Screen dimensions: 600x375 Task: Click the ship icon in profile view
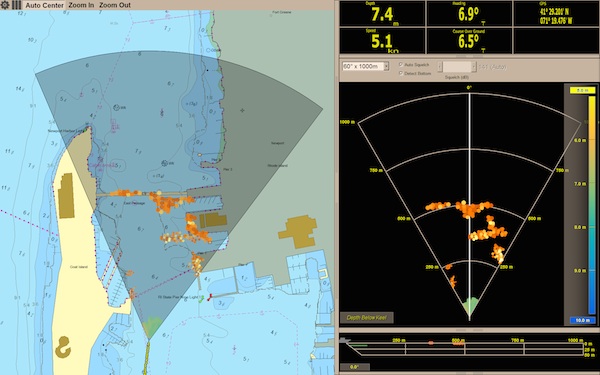[x=345, y=340]
